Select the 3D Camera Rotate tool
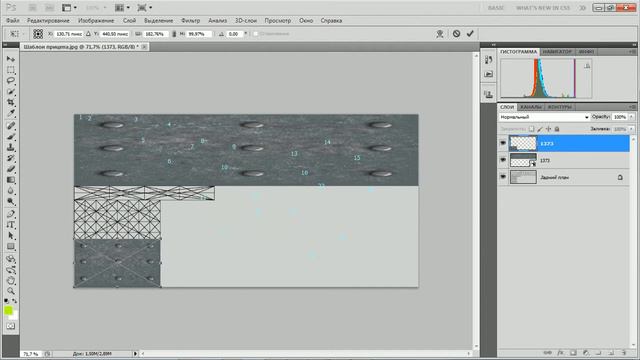 point(11,269)
